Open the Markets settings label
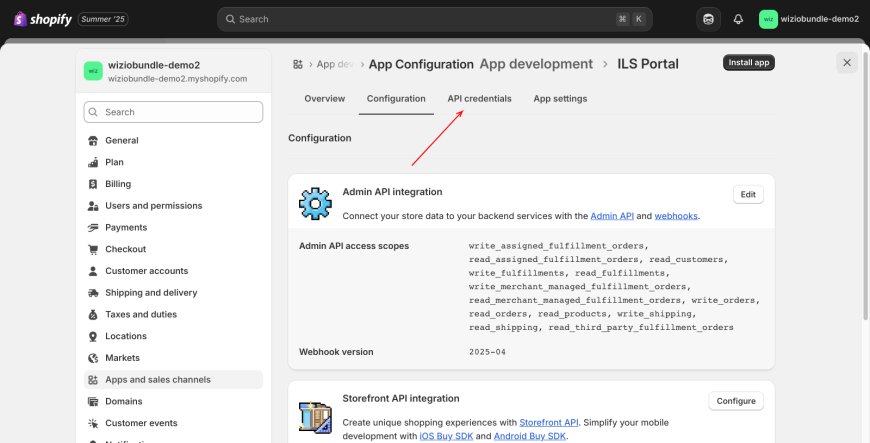Viewport: 870px width, 443px height. (x=122, y=358)
